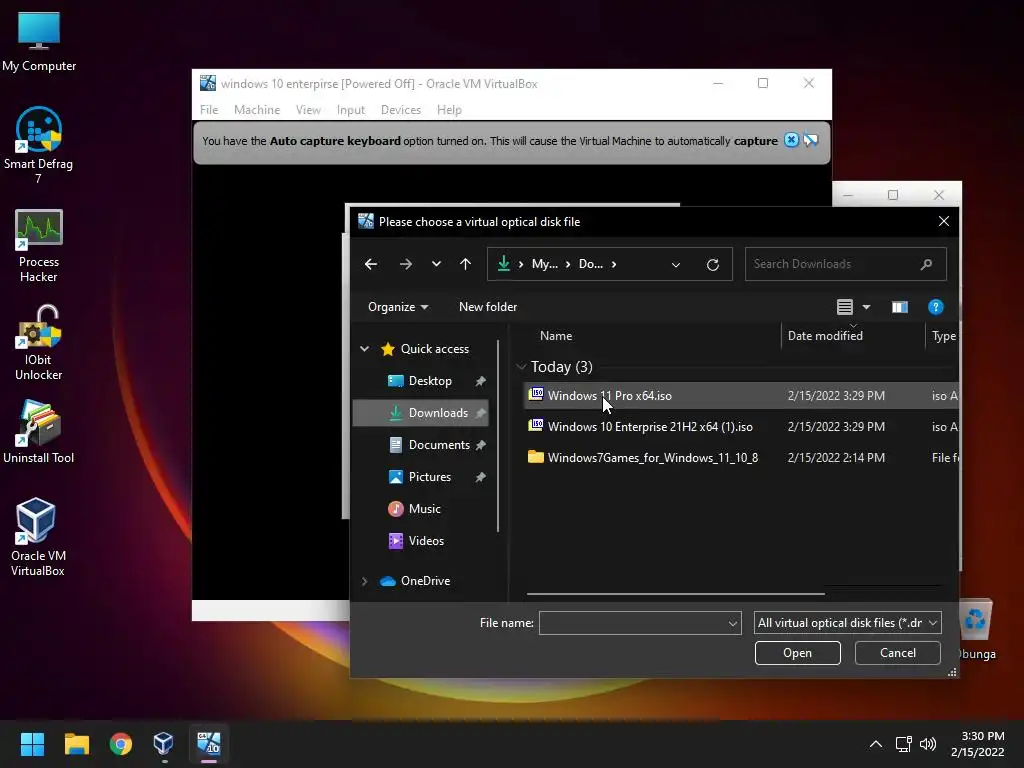Viewport: 1024px width, 768px height.
Task: Go up one folder level
Action: coord(465,264)
